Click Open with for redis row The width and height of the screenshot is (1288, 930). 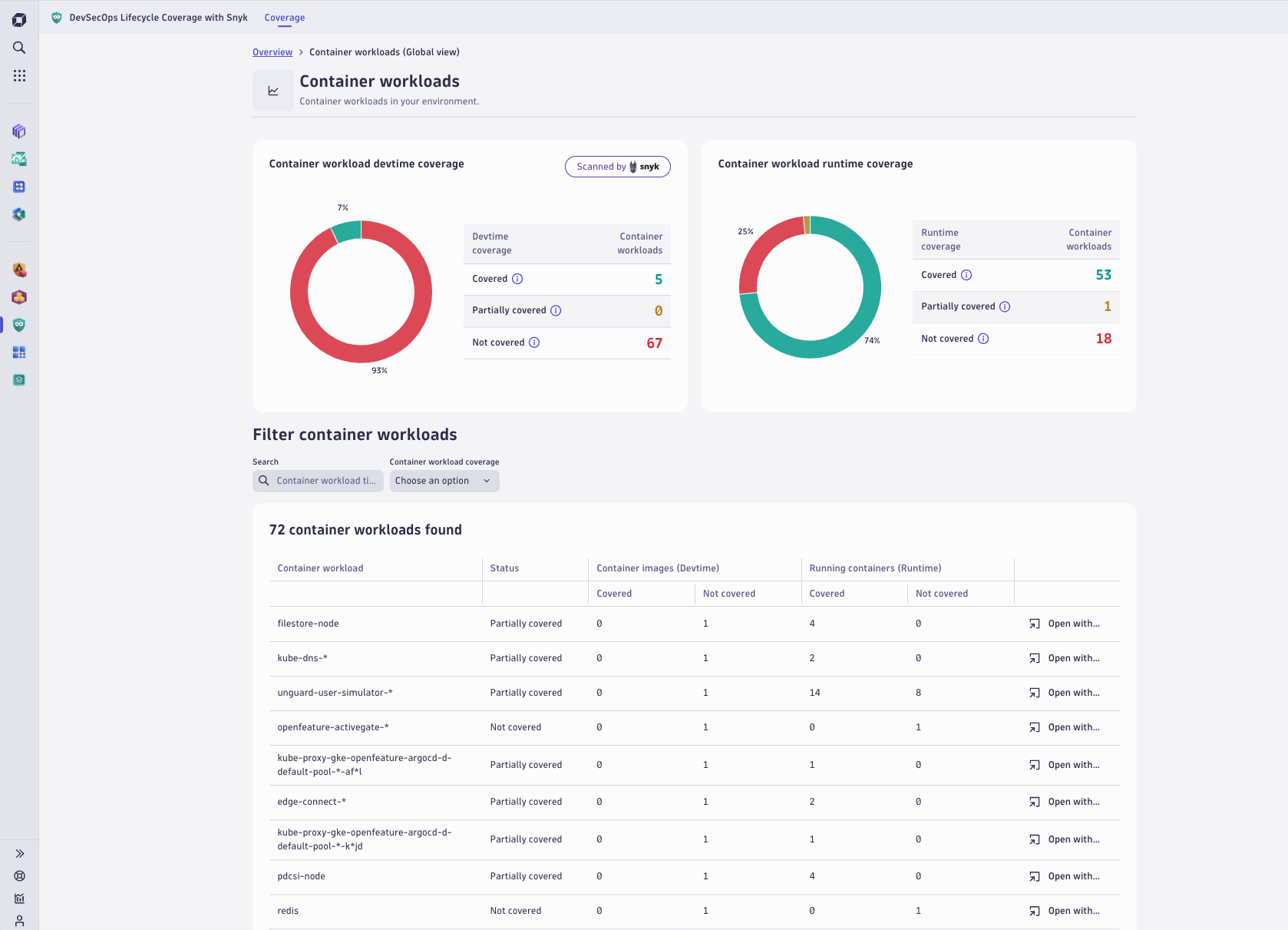click(1065, 911)
